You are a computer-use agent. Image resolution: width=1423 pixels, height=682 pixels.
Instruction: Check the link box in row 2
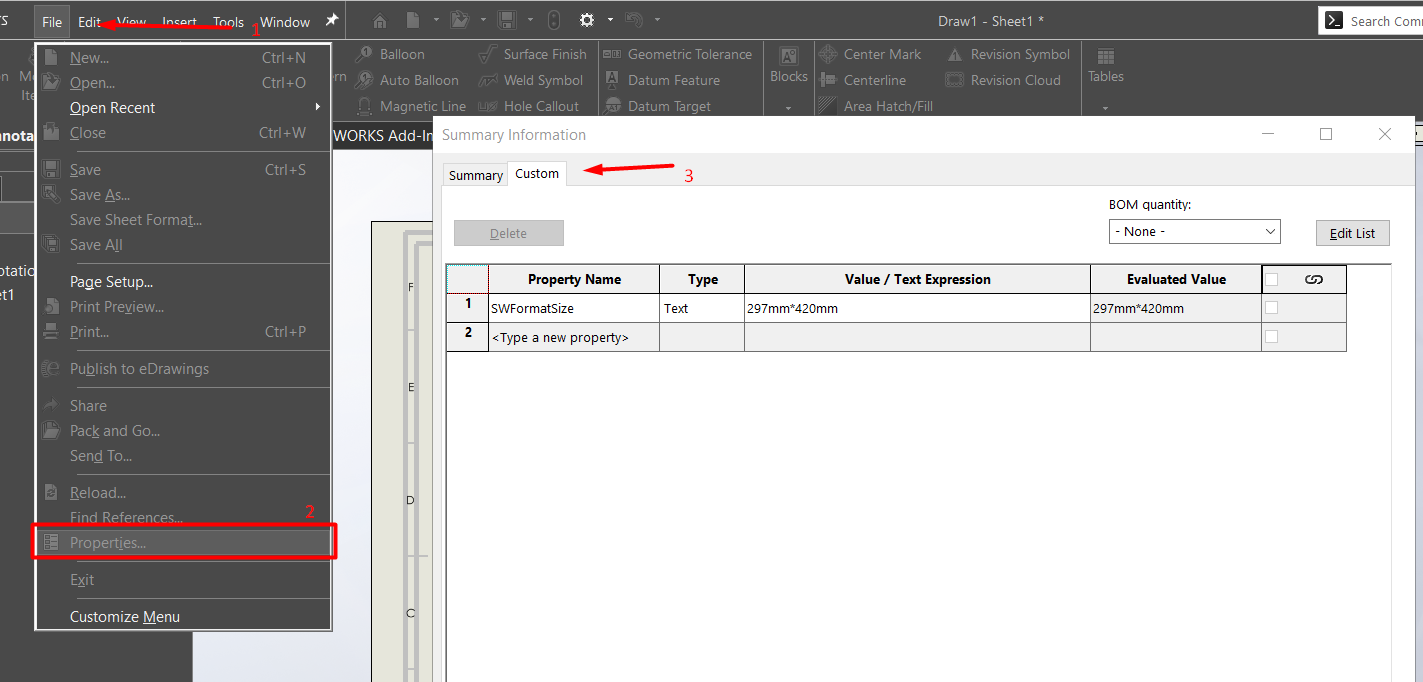(1272, 337)
